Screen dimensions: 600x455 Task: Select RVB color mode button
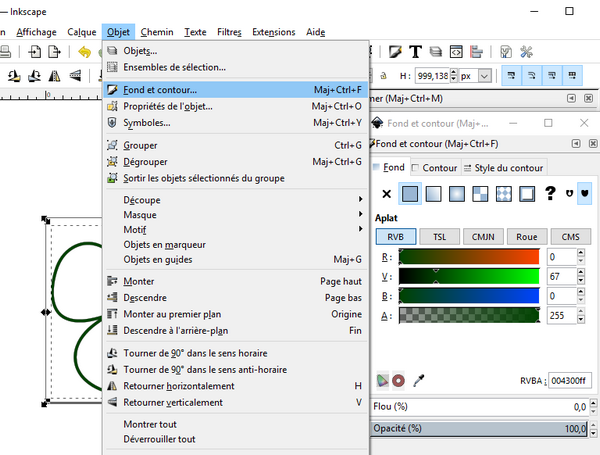(x=396, y=237)
